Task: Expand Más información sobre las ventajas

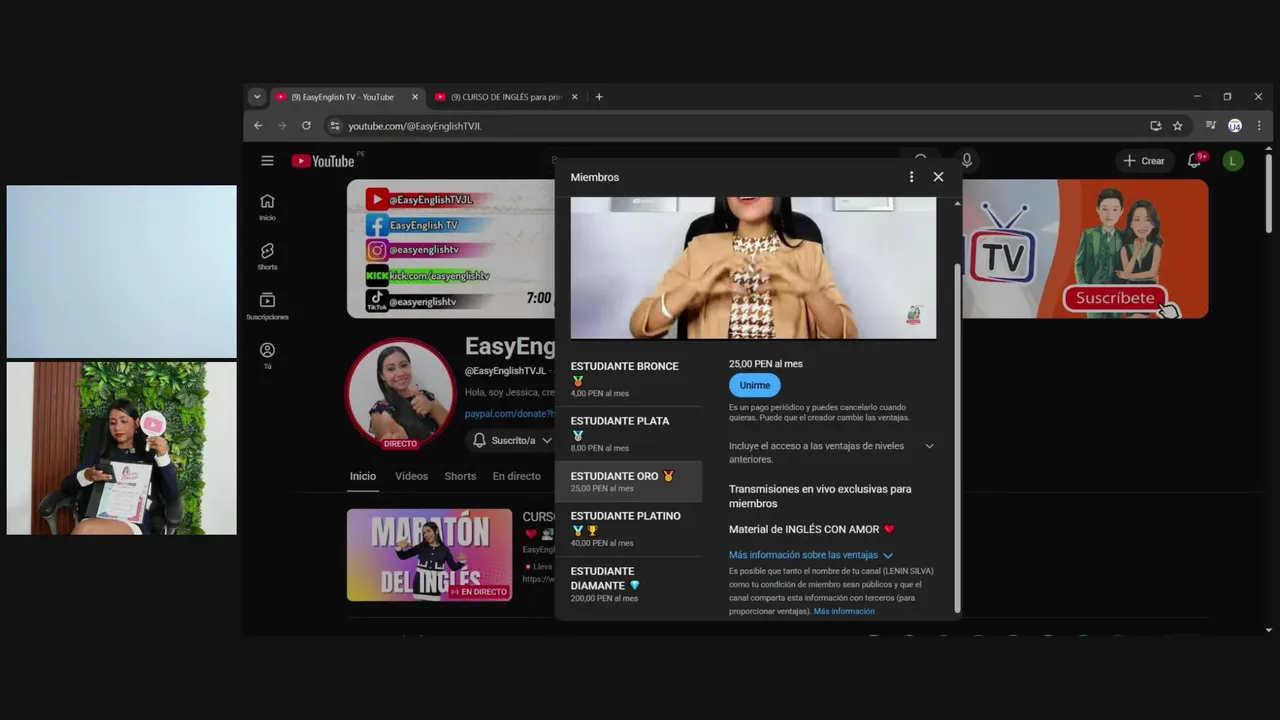Action: [811, 555]
